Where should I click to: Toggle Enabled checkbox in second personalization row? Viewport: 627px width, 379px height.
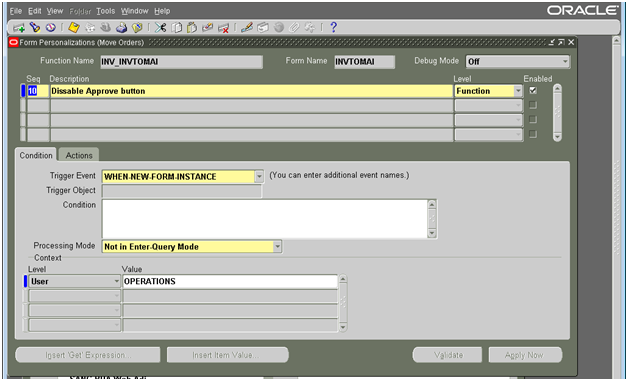[x=533, y=105]
